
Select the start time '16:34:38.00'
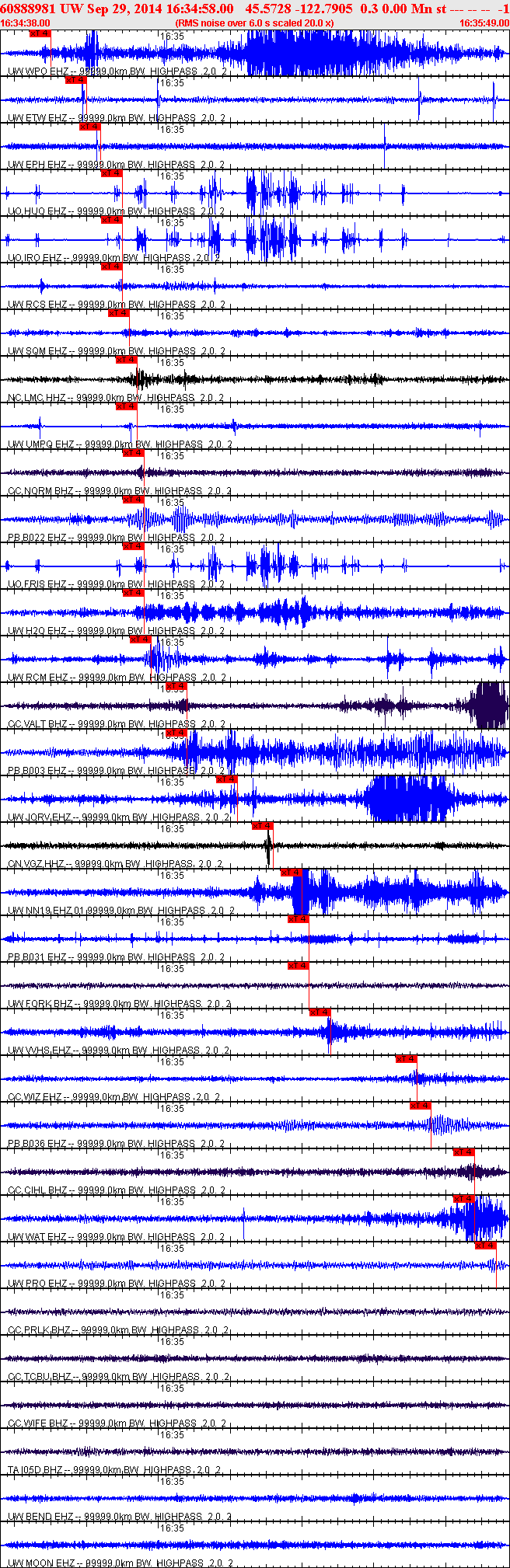pos(26,23)
